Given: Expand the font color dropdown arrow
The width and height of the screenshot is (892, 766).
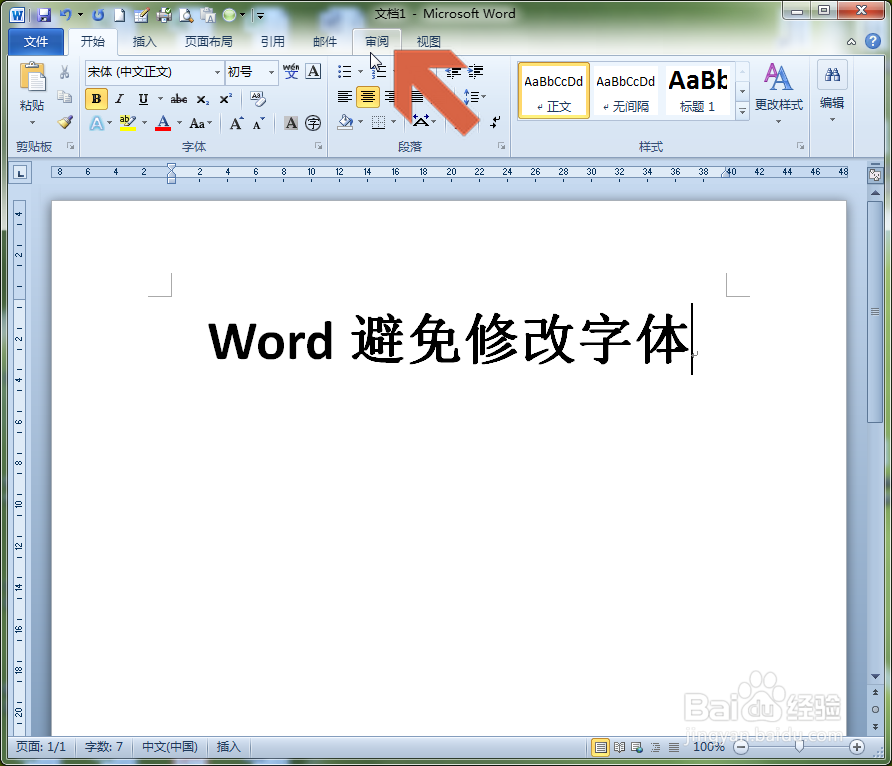Looking at the screenshot, I should pyautogui.click(x=179, y=123).
